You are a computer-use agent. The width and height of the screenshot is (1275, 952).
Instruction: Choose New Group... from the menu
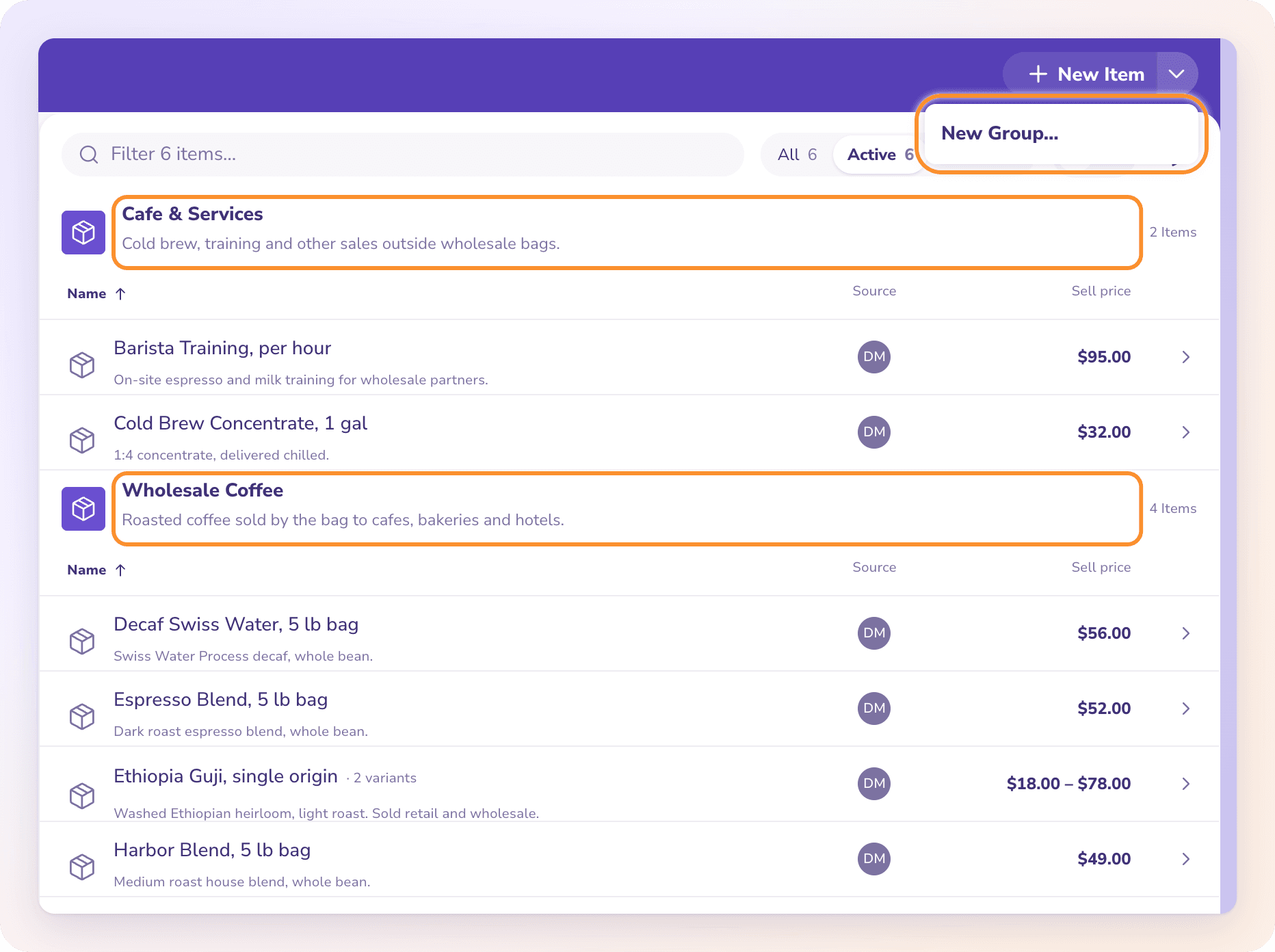[x=1061, y=133]
